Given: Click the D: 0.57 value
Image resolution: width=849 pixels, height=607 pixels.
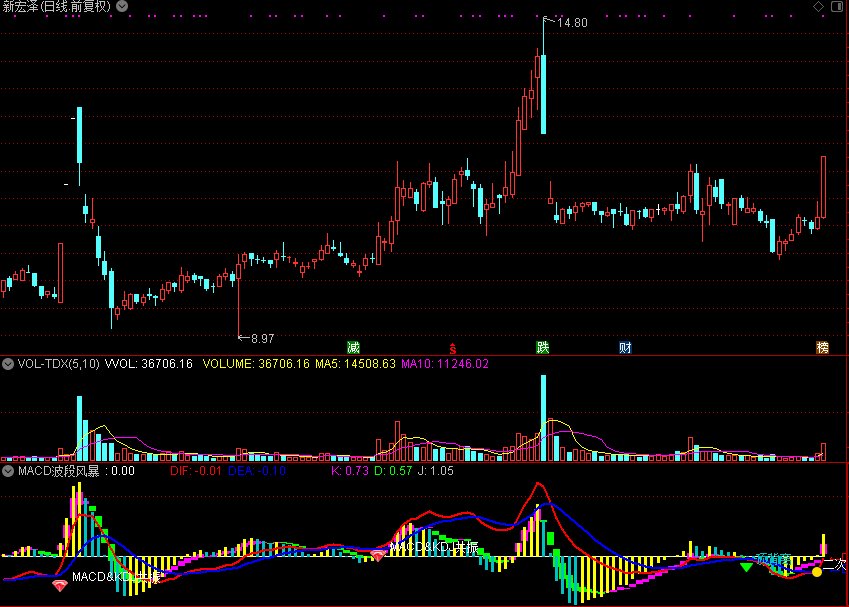Looking at the screenshot, I should click(393, 471).
